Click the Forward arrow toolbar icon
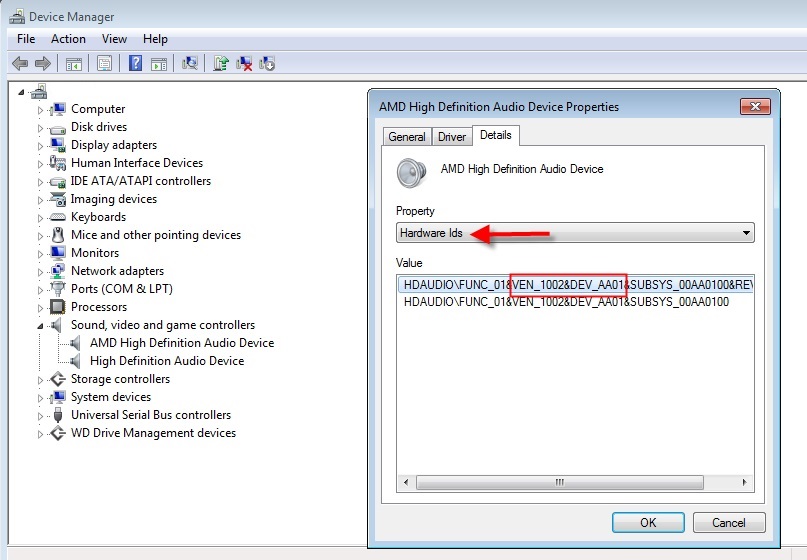 (43, 64)
